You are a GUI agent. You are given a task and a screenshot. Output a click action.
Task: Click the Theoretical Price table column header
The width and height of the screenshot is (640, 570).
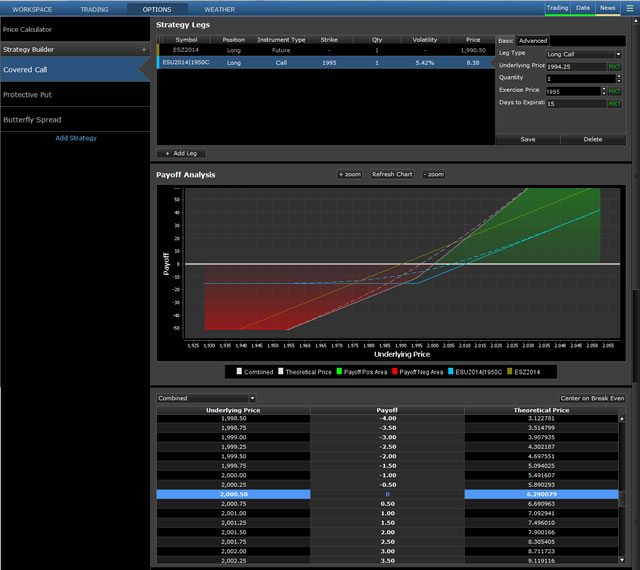541,410
